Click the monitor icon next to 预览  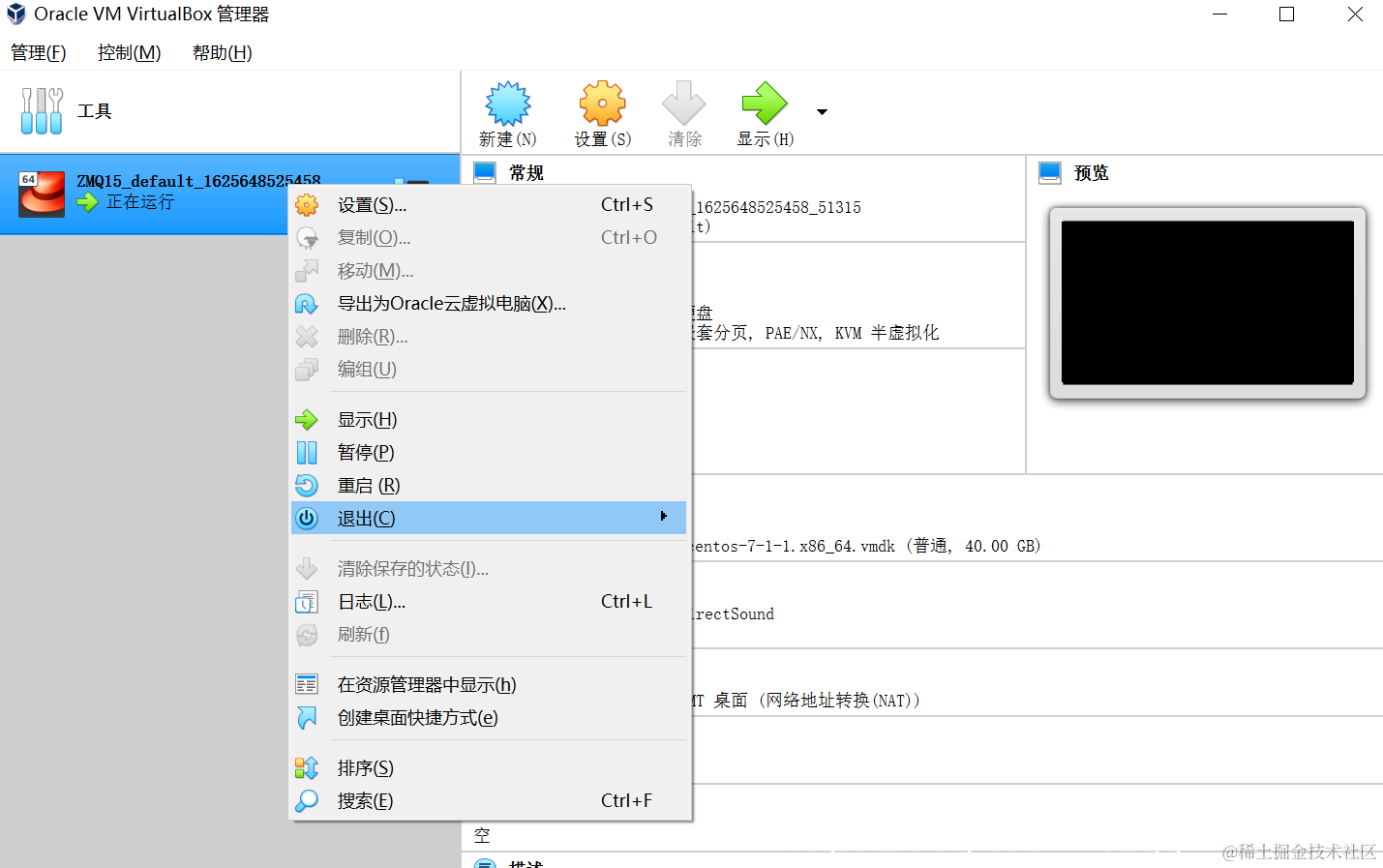[x=1050, y=173]
